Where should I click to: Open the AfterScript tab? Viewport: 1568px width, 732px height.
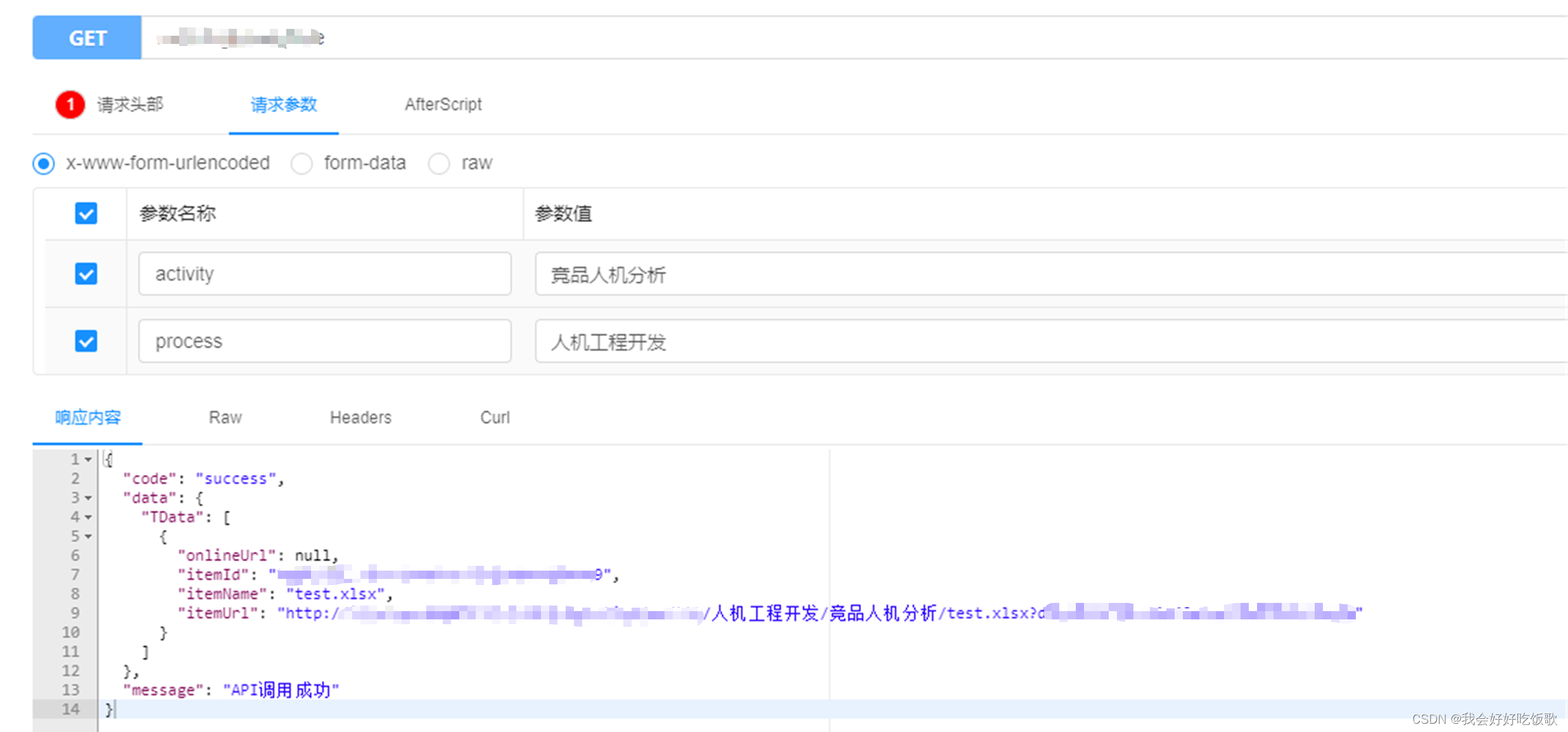[443, 104]
